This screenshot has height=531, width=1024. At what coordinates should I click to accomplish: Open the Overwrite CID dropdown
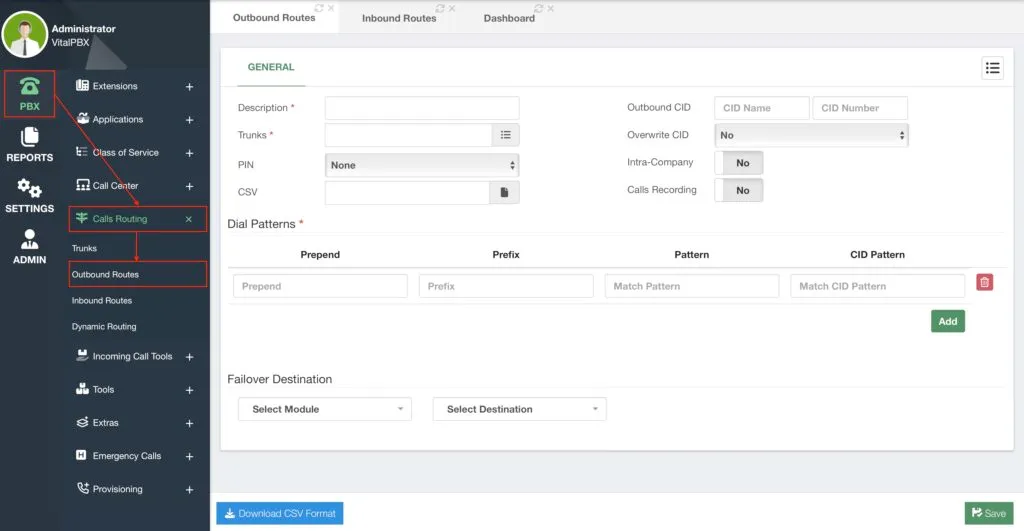[x=811, y=135]
